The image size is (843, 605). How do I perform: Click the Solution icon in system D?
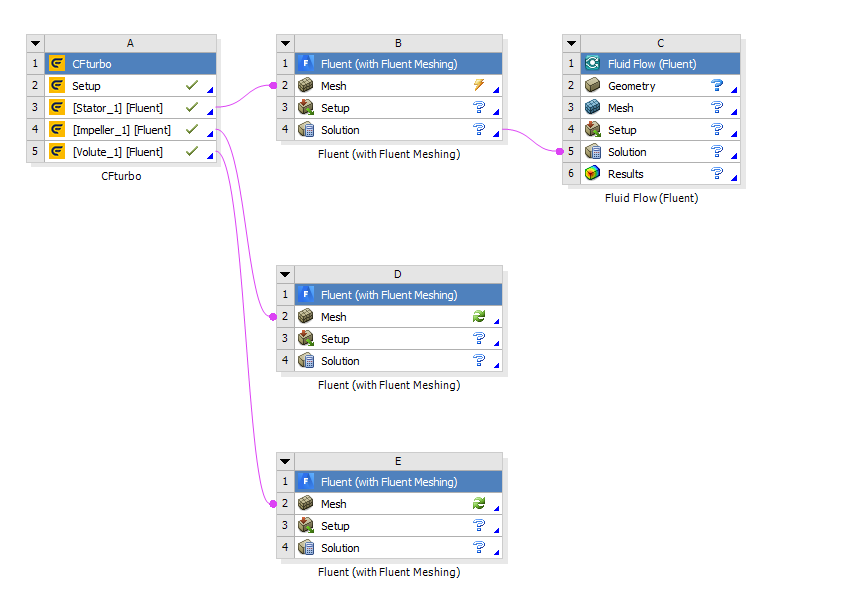pyautogui.click(x=306, y=361)
